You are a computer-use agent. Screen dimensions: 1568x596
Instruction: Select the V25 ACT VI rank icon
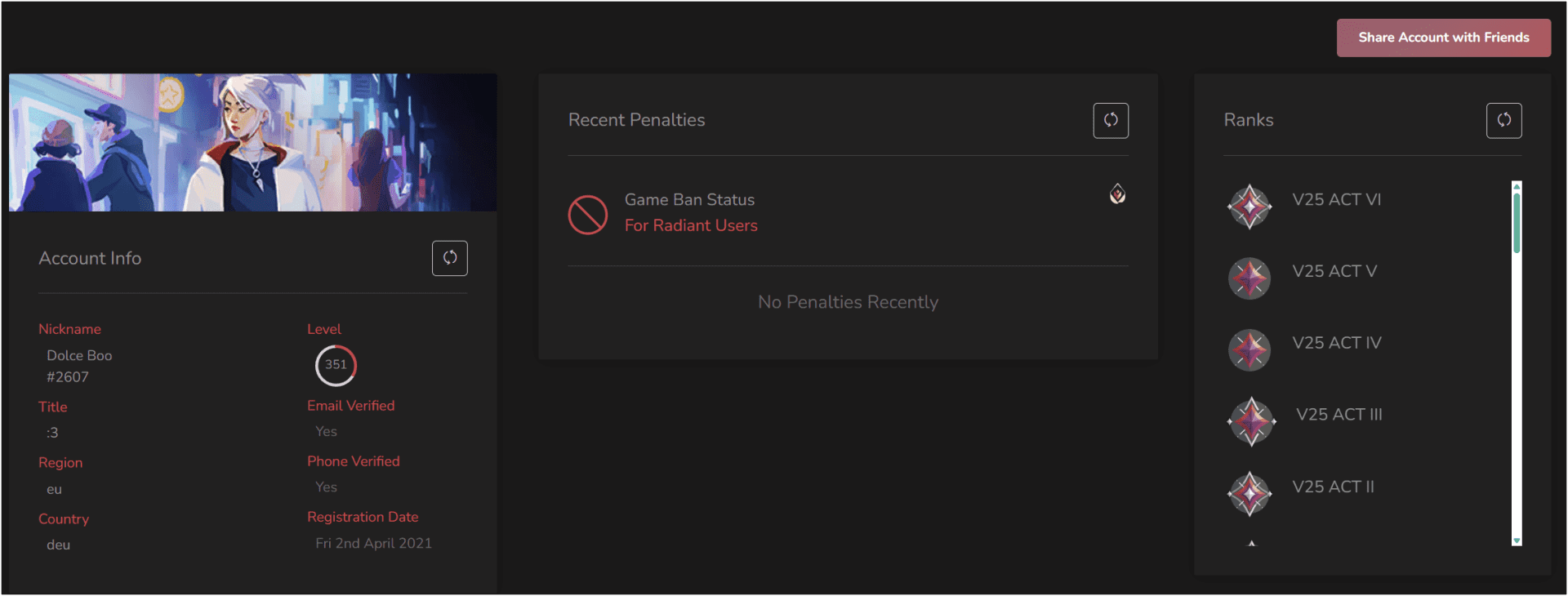(x=1249, y=207)
